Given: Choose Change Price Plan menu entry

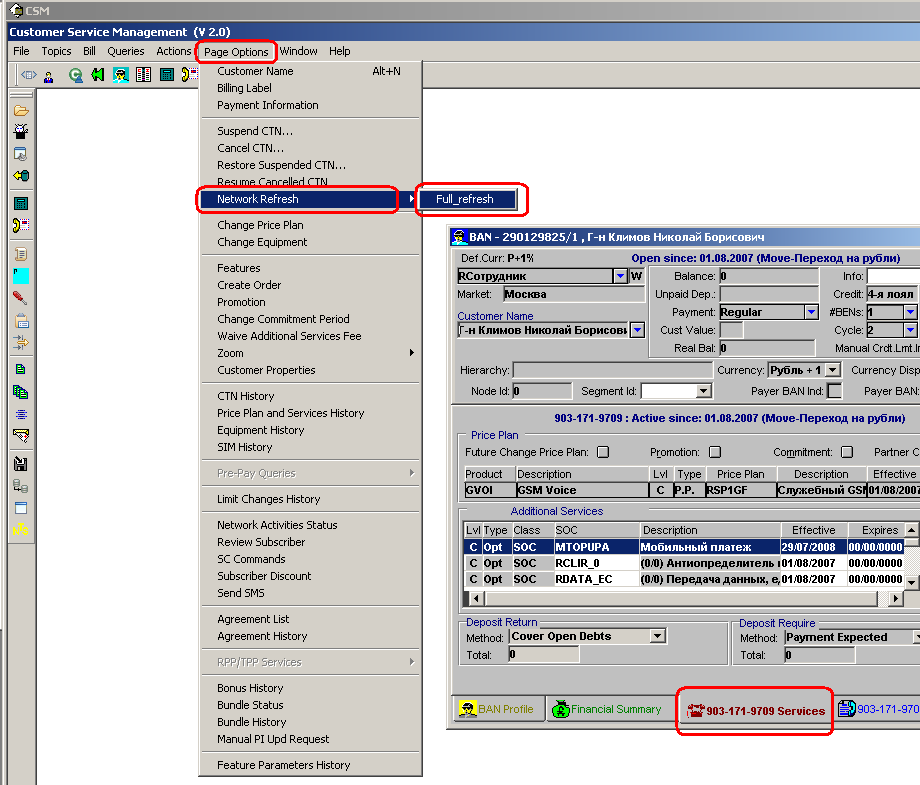Looking at the screenshot, I should click(x=260, y=225).
